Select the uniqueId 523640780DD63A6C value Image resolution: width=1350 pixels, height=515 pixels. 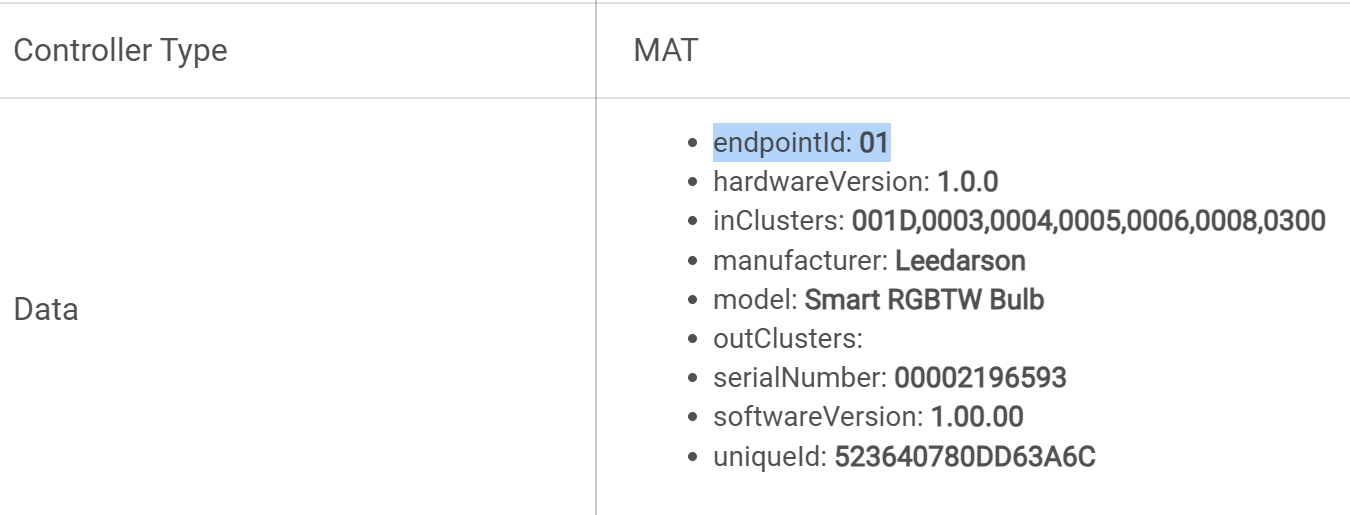[965, 457]
